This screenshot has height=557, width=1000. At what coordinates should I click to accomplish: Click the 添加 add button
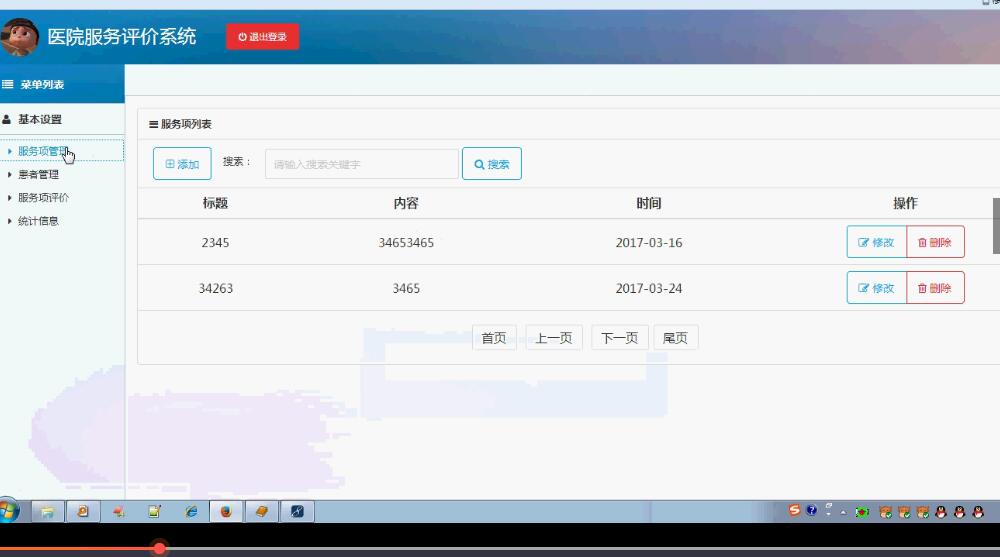coord(182,164)
